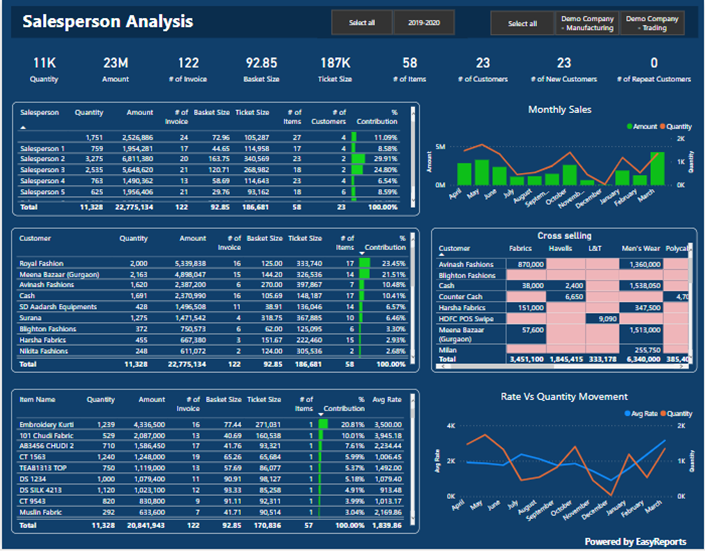Click the year slicer Select all button
The width and height of the screenshot is (705, 551).
coord(361,22)
